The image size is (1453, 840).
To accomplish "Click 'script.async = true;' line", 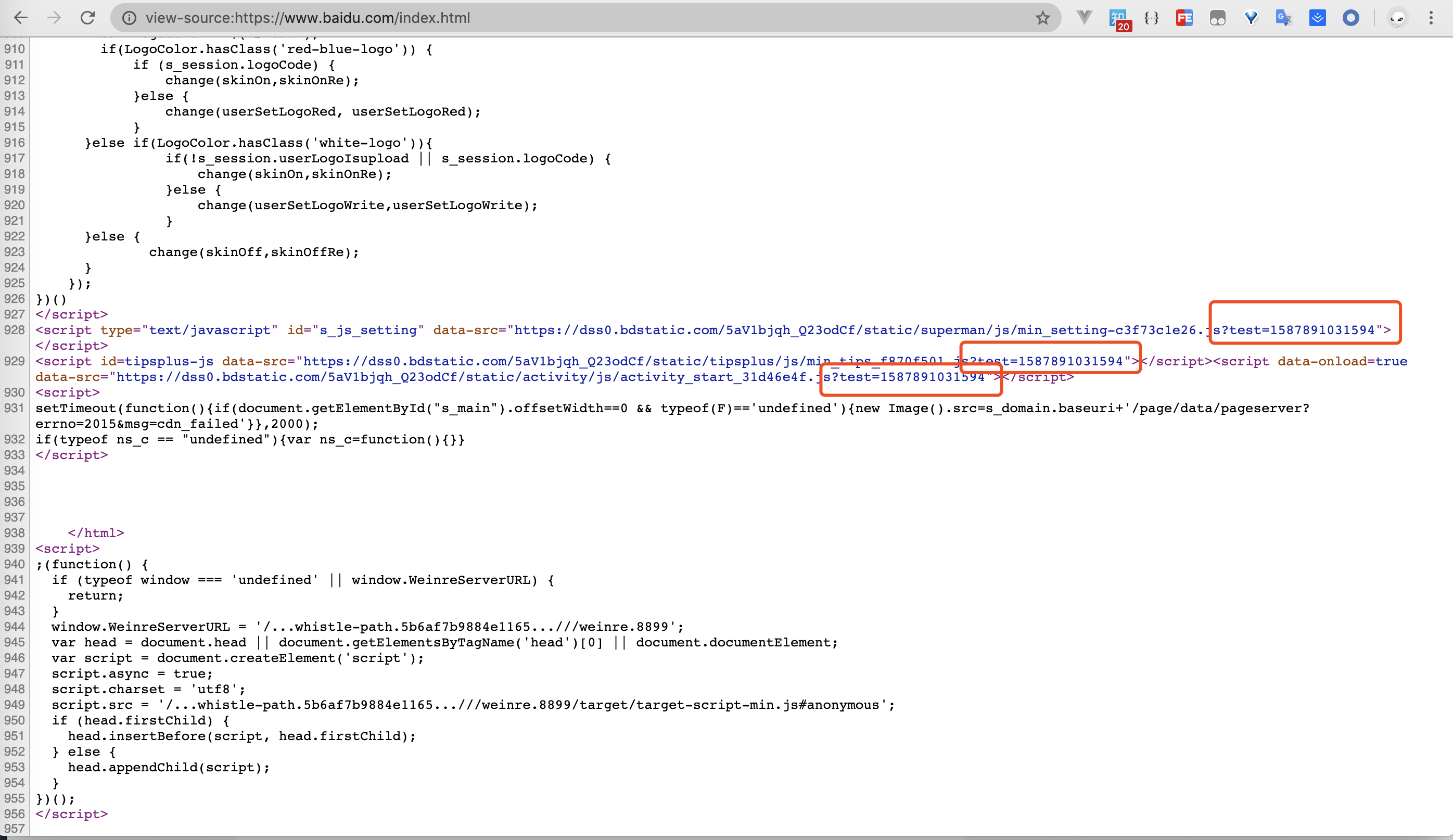I will click(x=132, y=673).
